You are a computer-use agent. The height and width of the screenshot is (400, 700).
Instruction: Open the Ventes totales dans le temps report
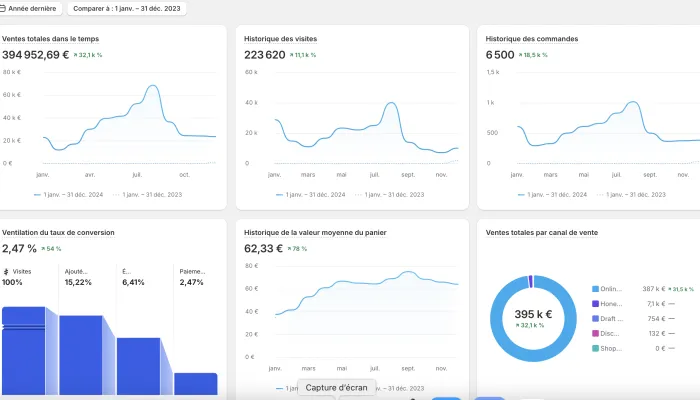coord(50,39)
